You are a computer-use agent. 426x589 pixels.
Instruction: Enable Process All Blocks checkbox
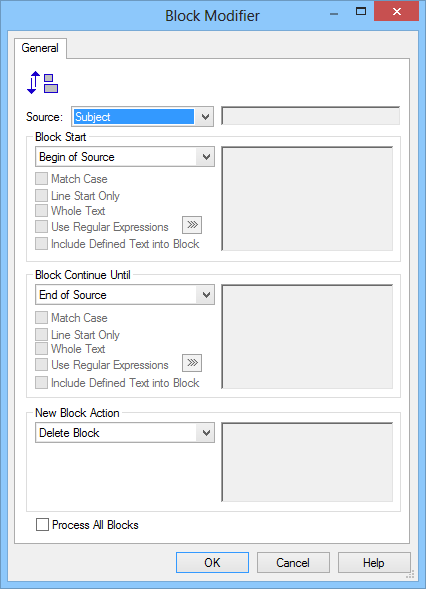(x=42, y=524)
